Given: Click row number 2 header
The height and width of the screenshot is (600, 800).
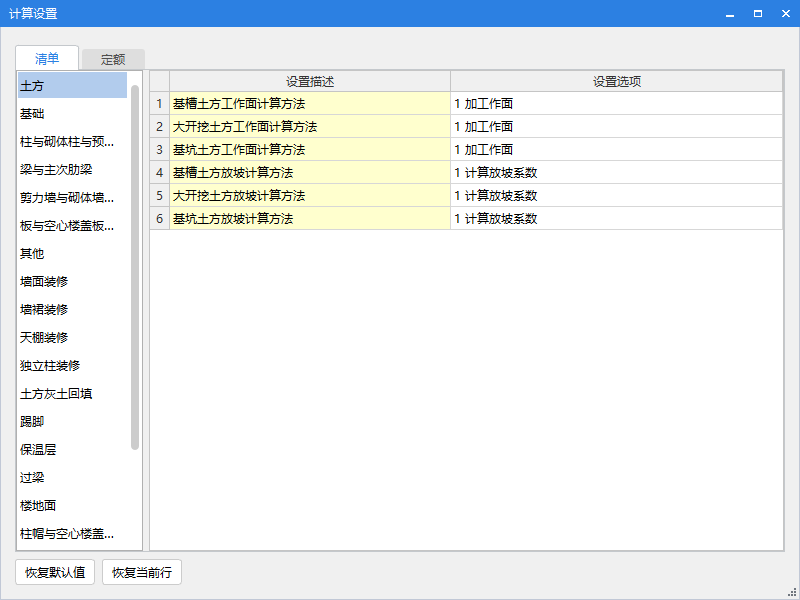Looking at the screenshot, I should point(160,127).
